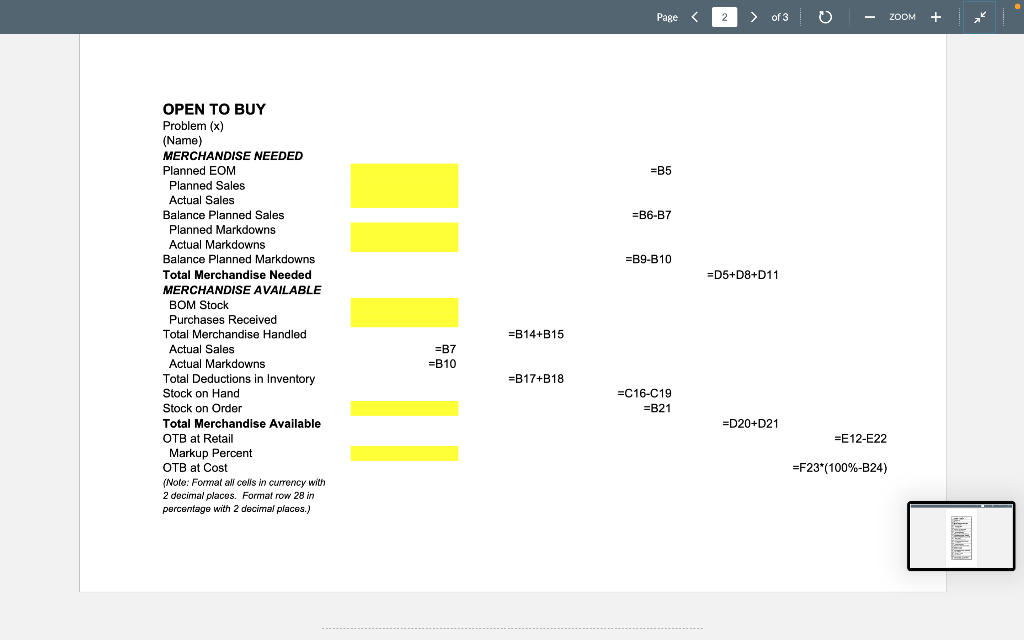Viewport: 1024px width, 640px height.
Task: Select the =B14+B15 formula
Action: [x=536, y=334]
